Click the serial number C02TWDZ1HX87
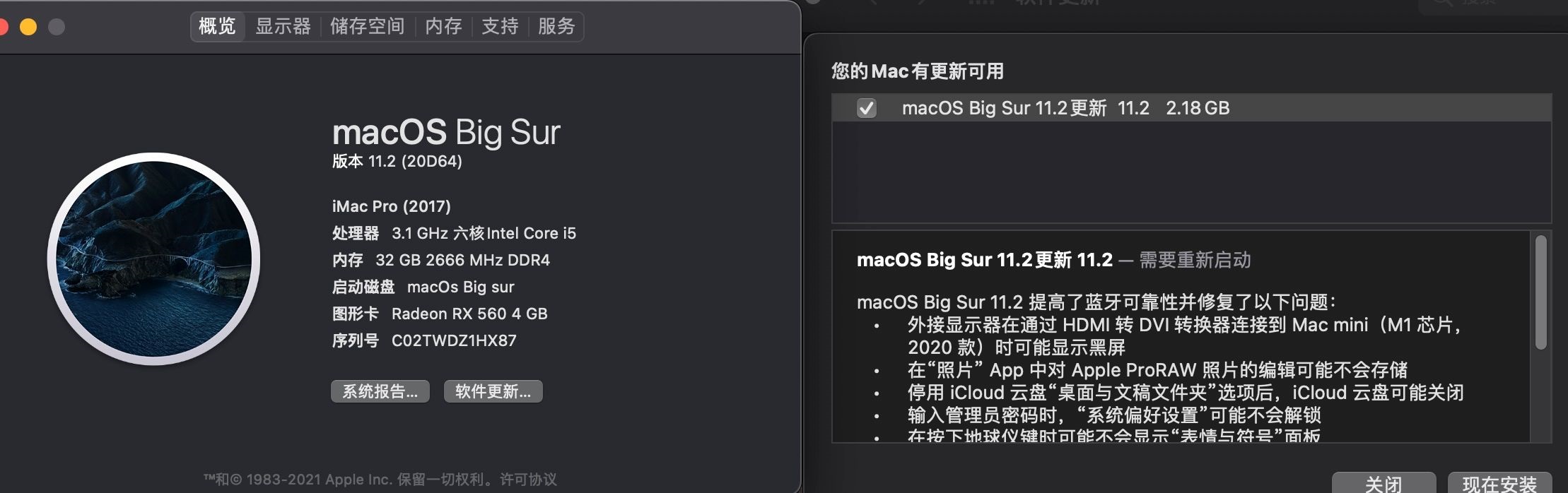Screen dimensions: 1568x493 [x=454, y=341]
